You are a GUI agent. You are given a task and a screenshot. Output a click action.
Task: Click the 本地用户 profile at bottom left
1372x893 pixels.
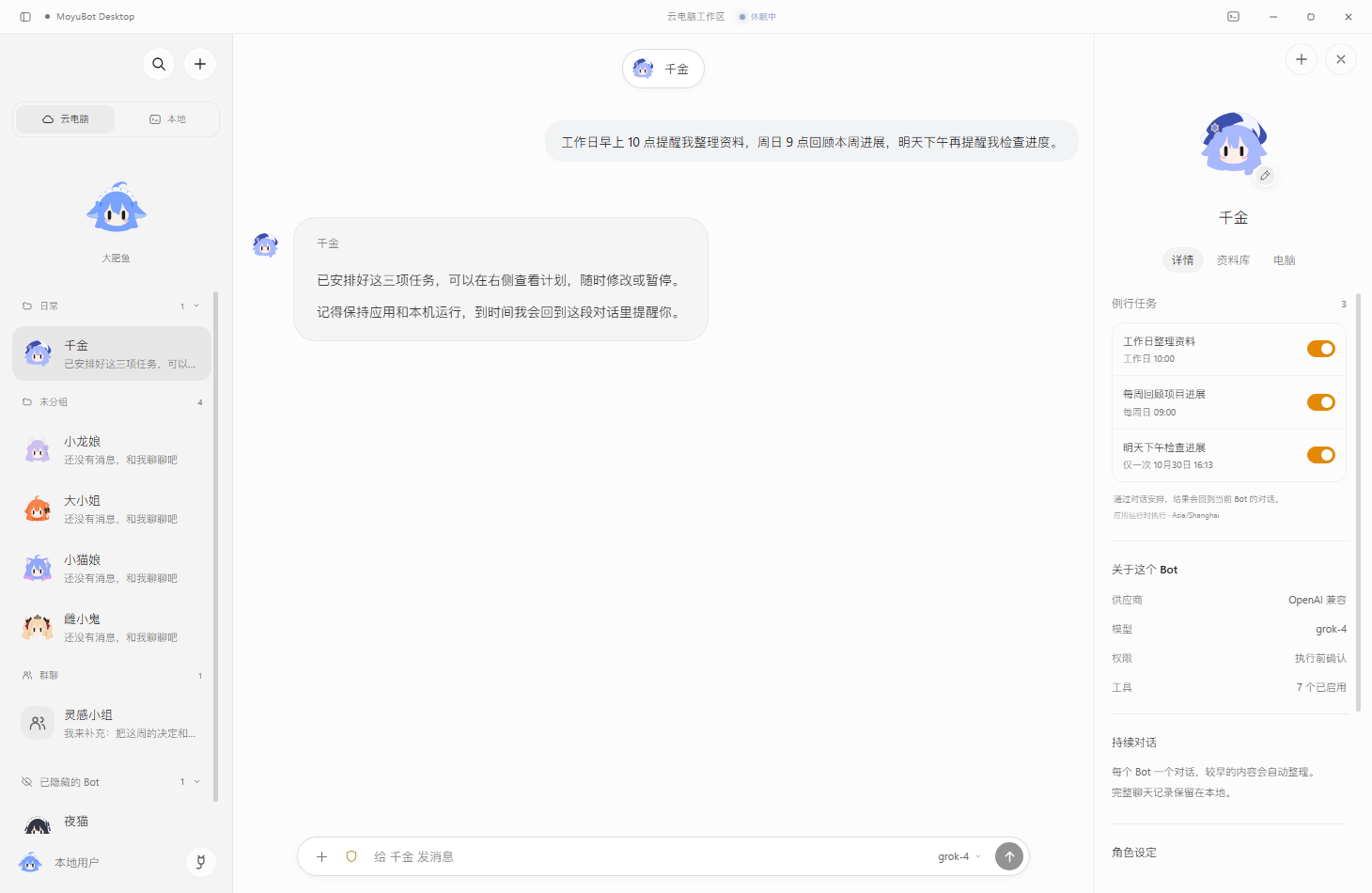click(x=58, y=862)
